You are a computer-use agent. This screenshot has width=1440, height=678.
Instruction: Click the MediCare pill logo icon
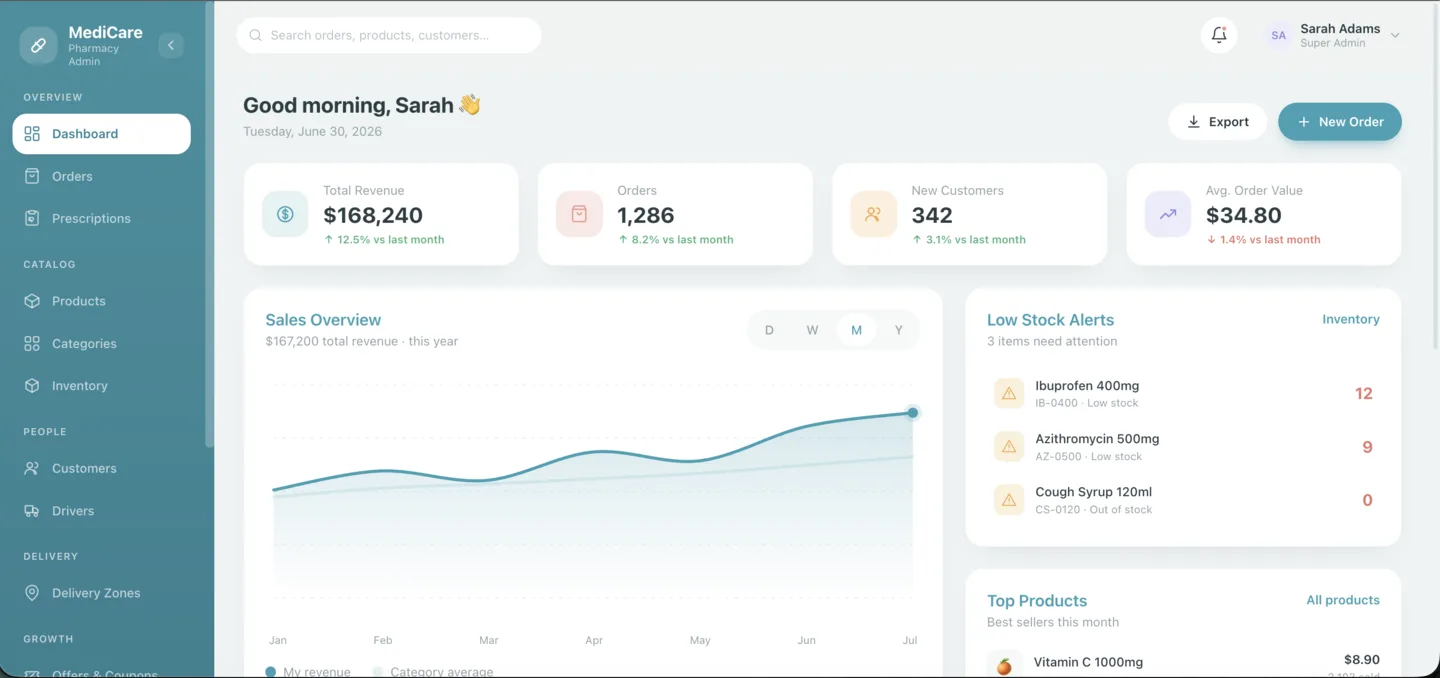pos(38,45)
